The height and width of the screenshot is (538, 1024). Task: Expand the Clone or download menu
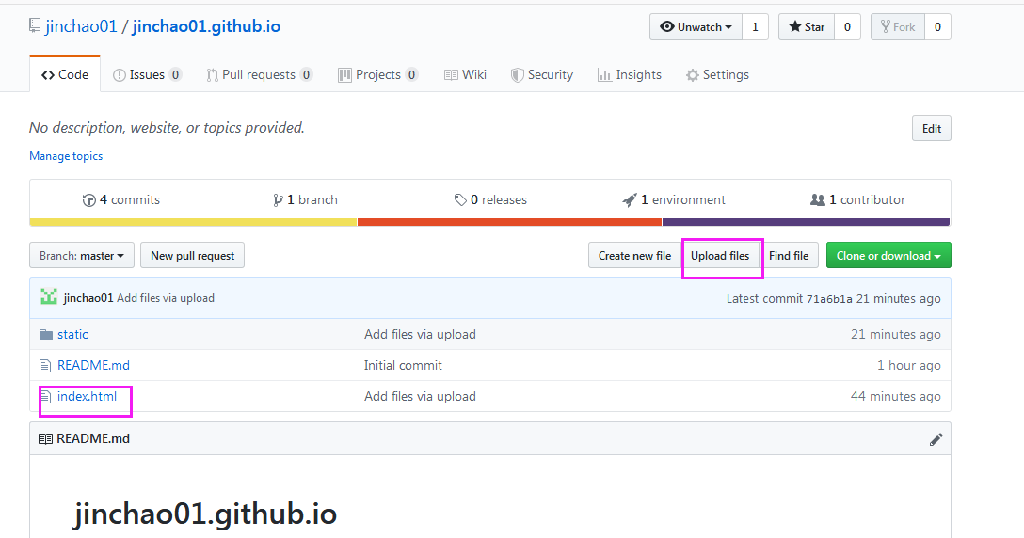click(888, 255)
